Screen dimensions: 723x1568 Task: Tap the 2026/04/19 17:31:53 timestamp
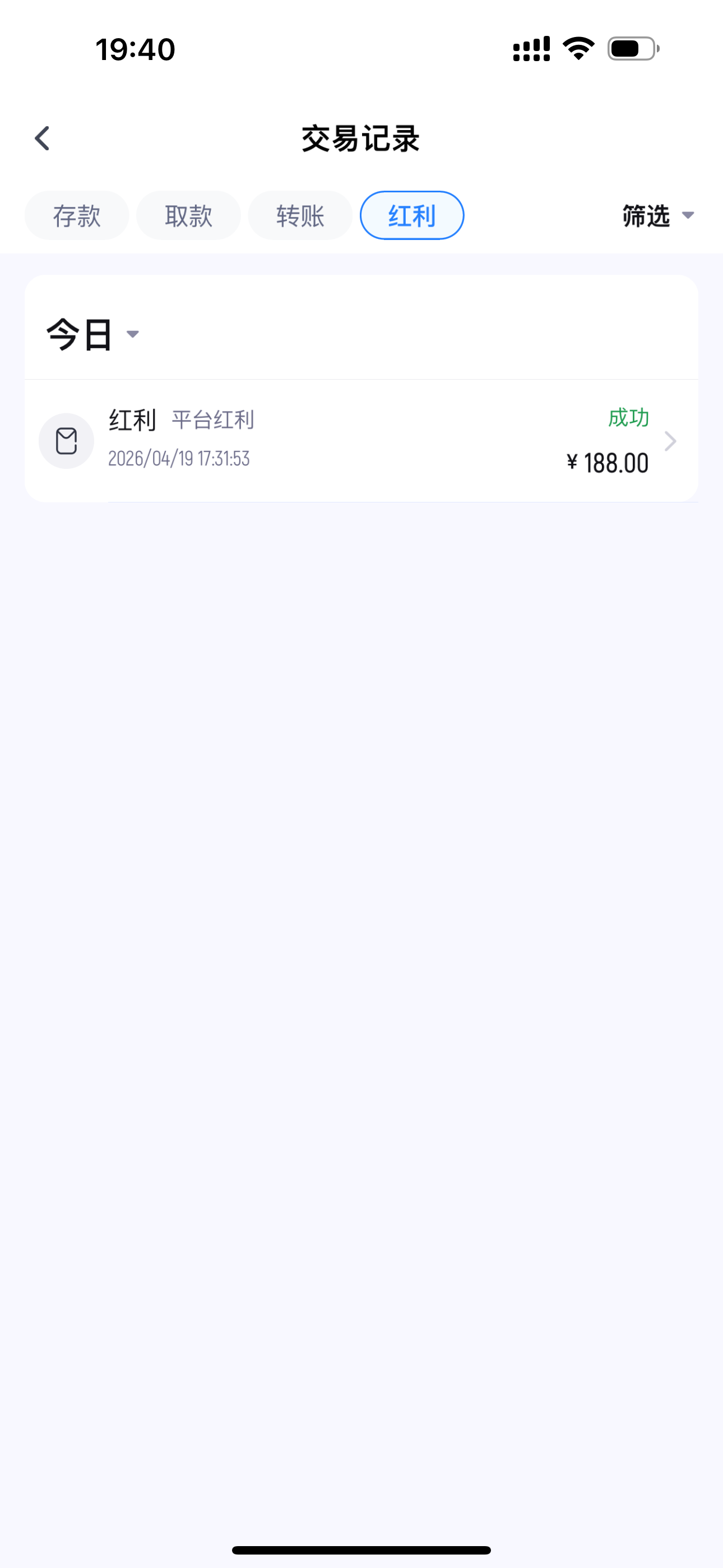pos(179,458)
